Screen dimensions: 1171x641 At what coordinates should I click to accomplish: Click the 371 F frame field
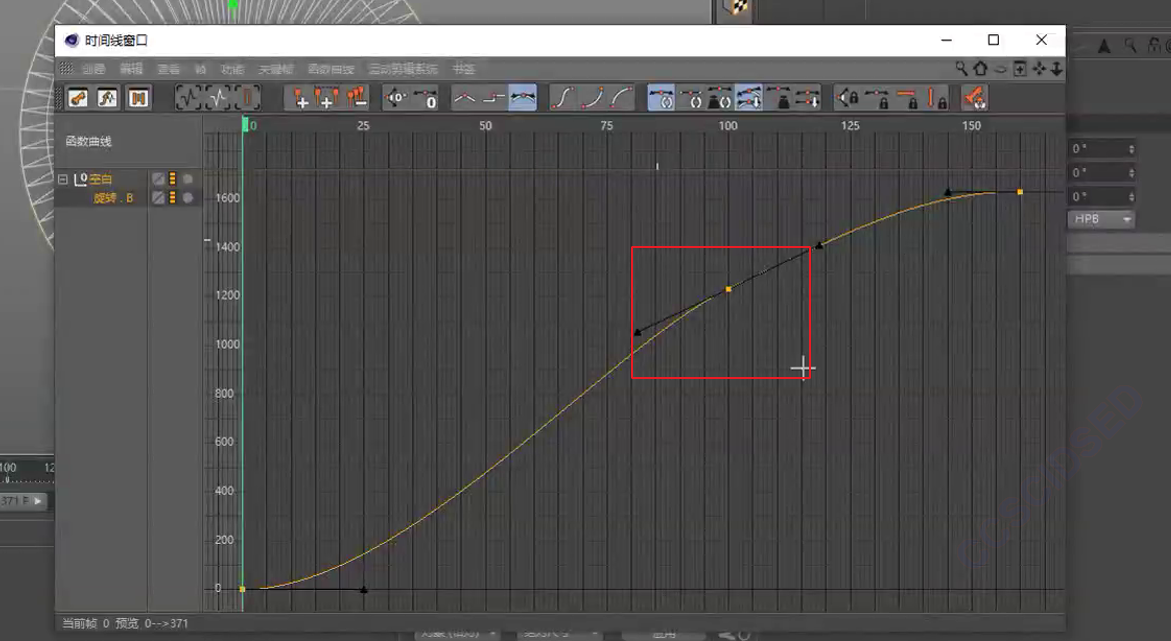23,501
